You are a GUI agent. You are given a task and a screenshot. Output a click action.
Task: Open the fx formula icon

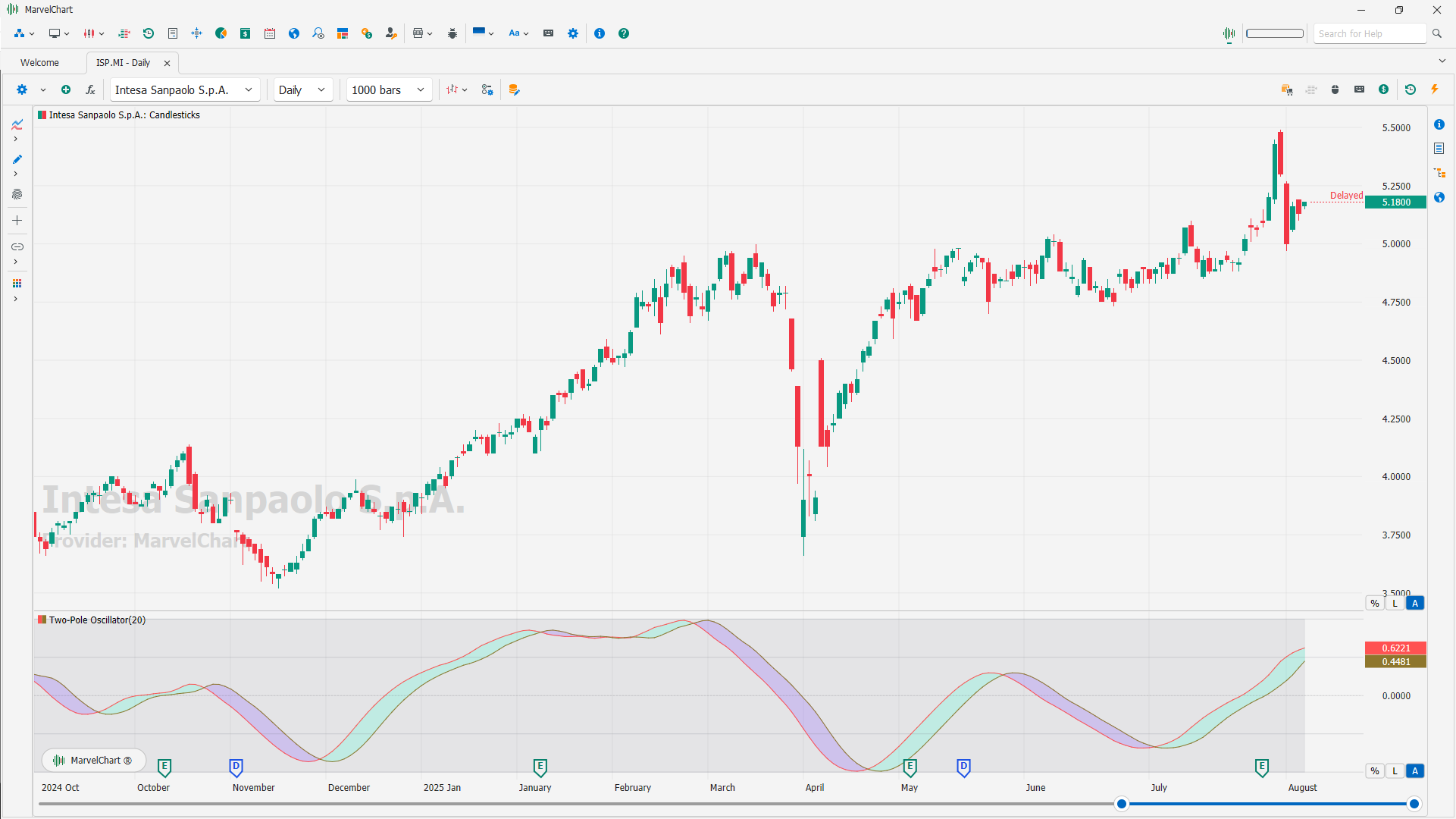[90, 89]
